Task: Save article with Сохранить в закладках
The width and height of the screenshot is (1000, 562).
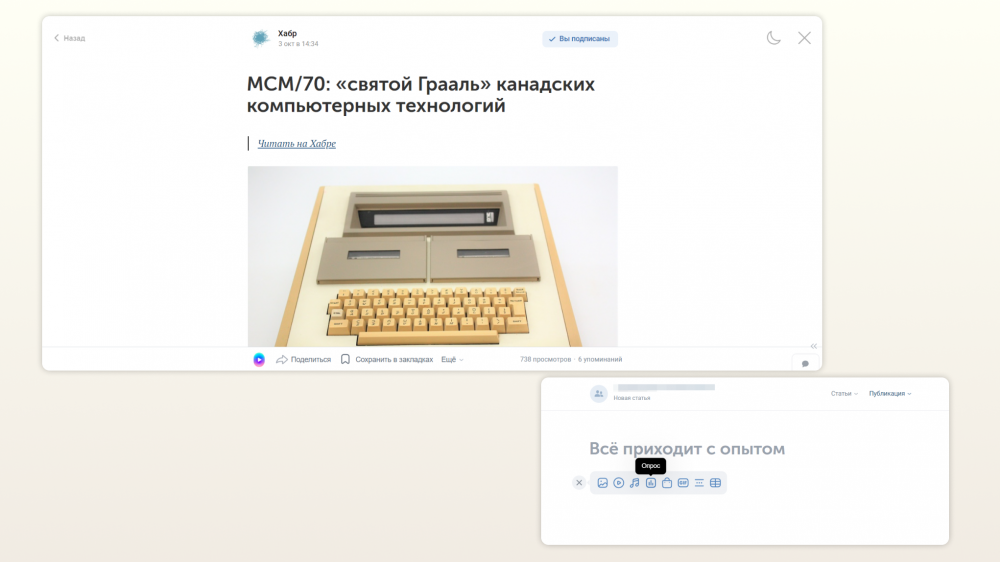Action: pos(386,360)
